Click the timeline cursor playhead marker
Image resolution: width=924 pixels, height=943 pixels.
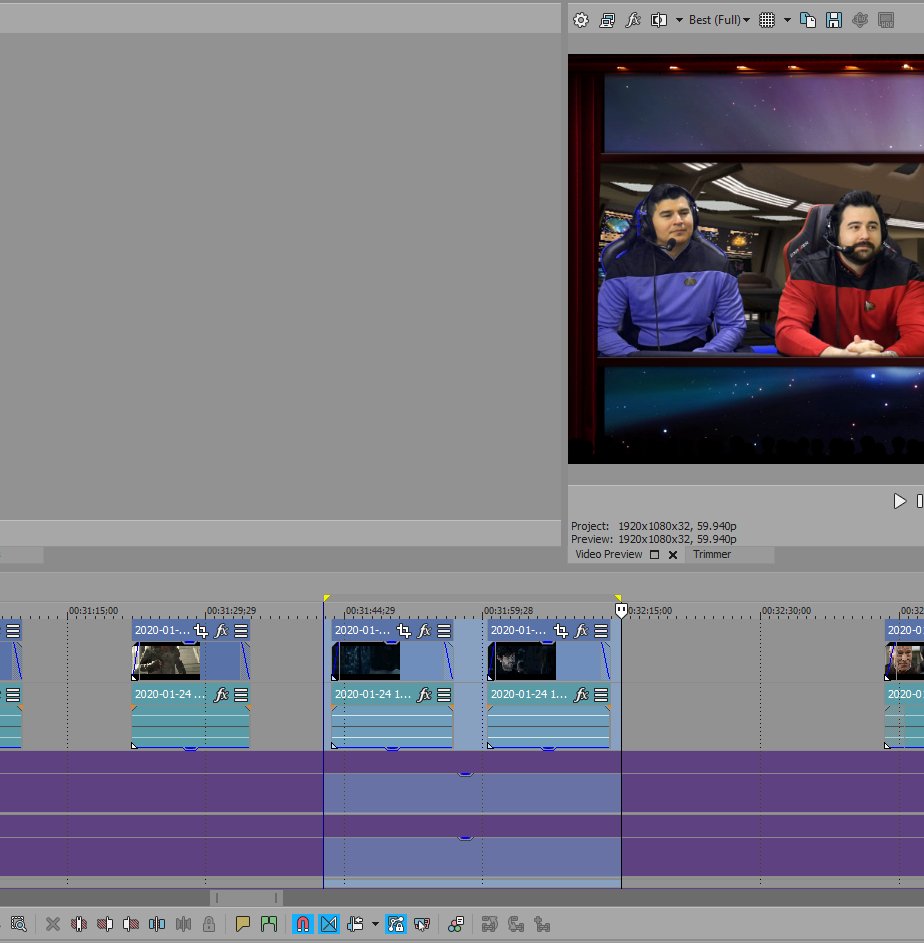(621, 611)
